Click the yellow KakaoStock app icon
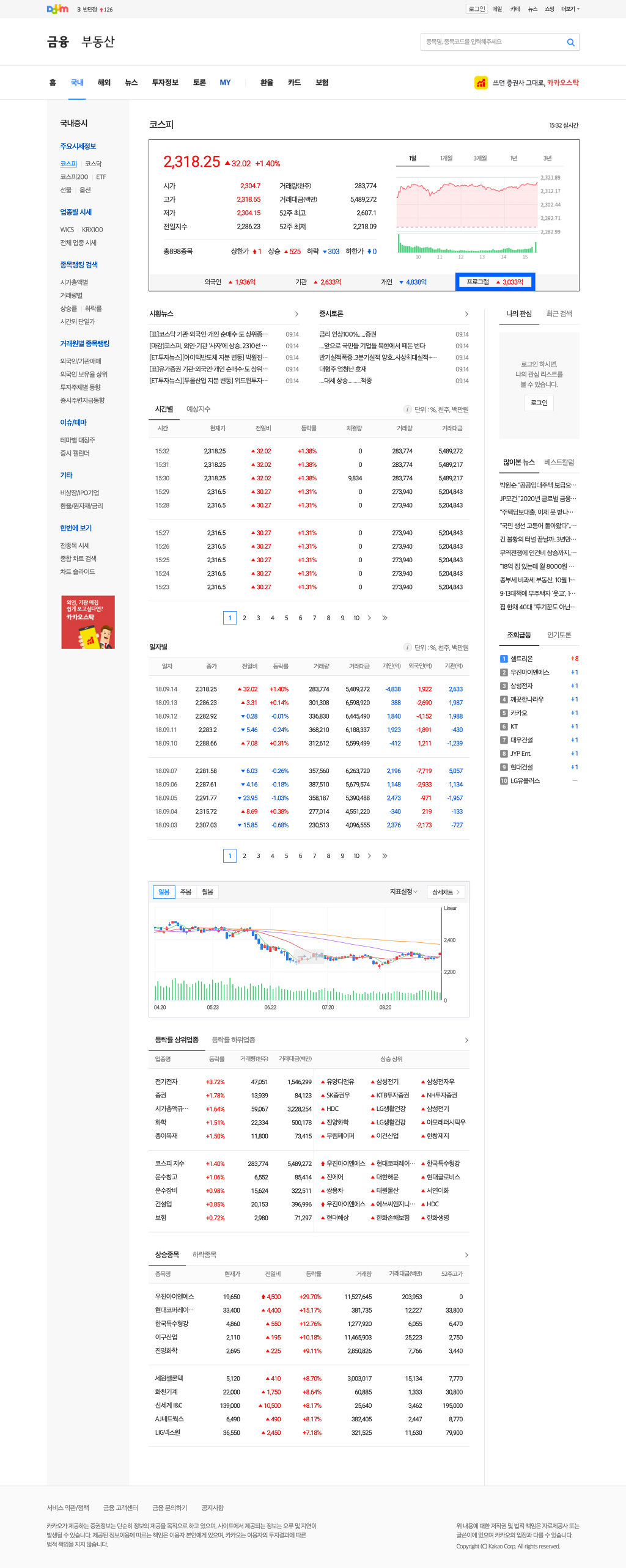This screenshot has width=626, height=1568. [481, 82]
